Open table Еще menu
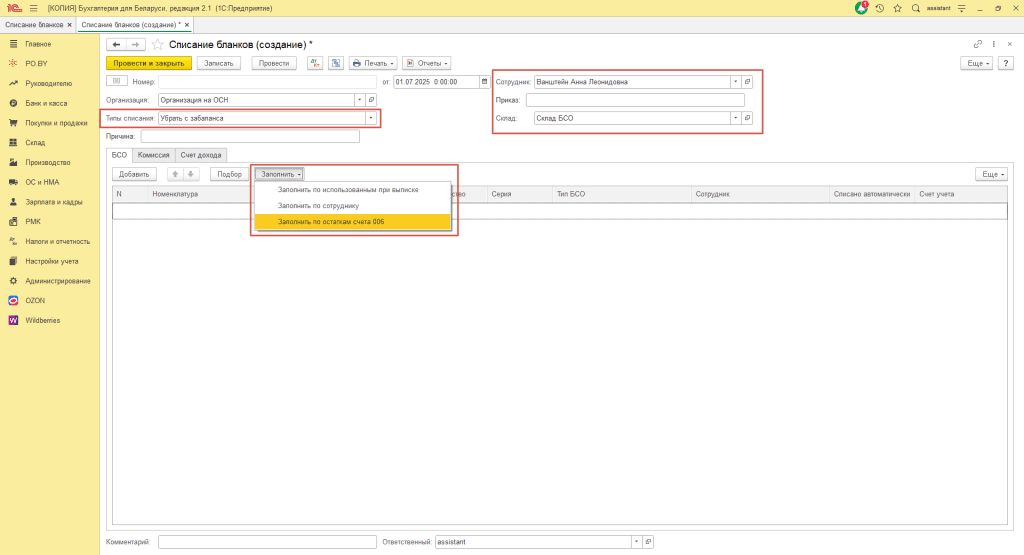The height and width of the screenshot is (555, 1024). coord(991,174)
